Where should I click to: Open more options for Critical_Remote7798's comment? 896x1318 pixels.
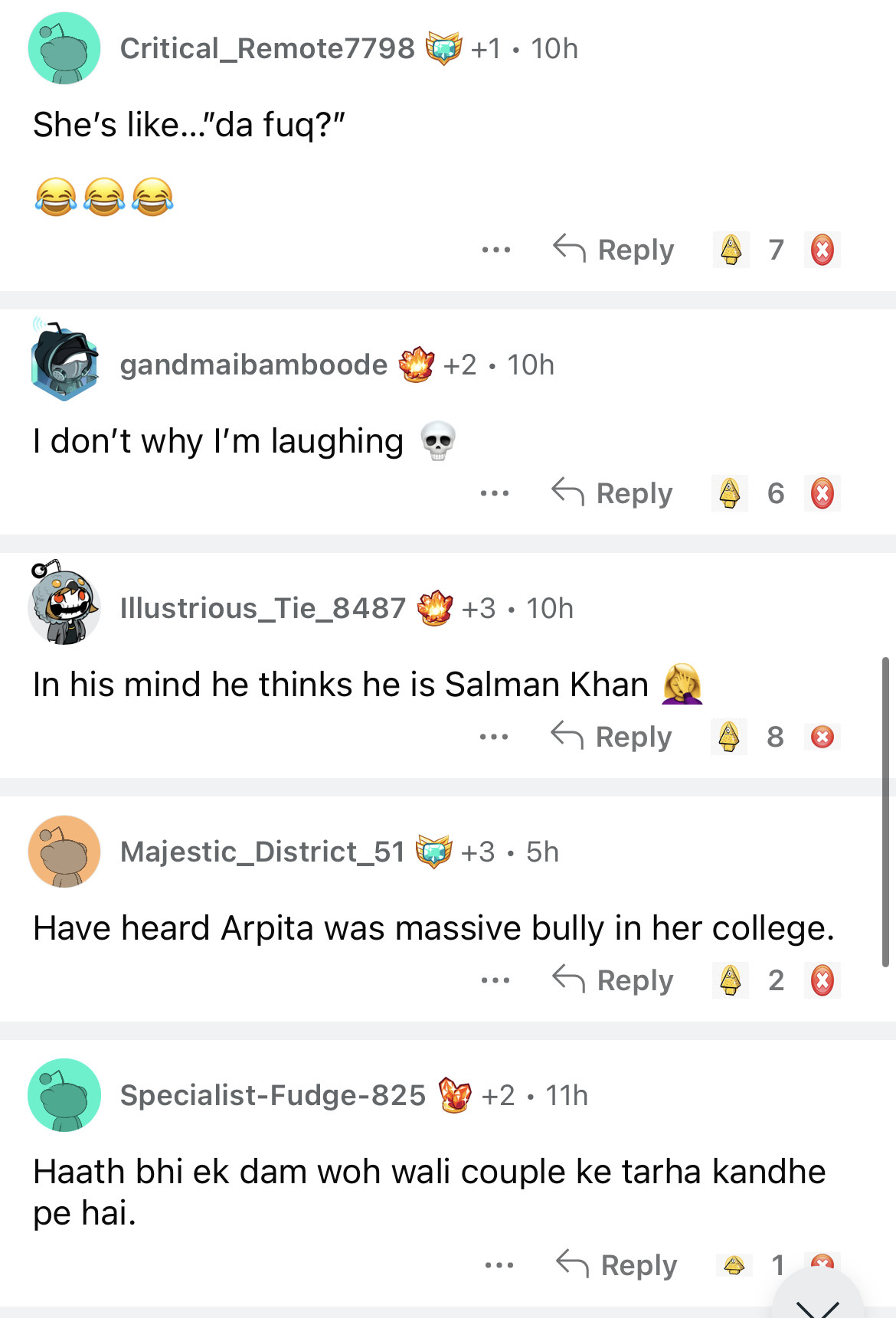pos(496,250)
